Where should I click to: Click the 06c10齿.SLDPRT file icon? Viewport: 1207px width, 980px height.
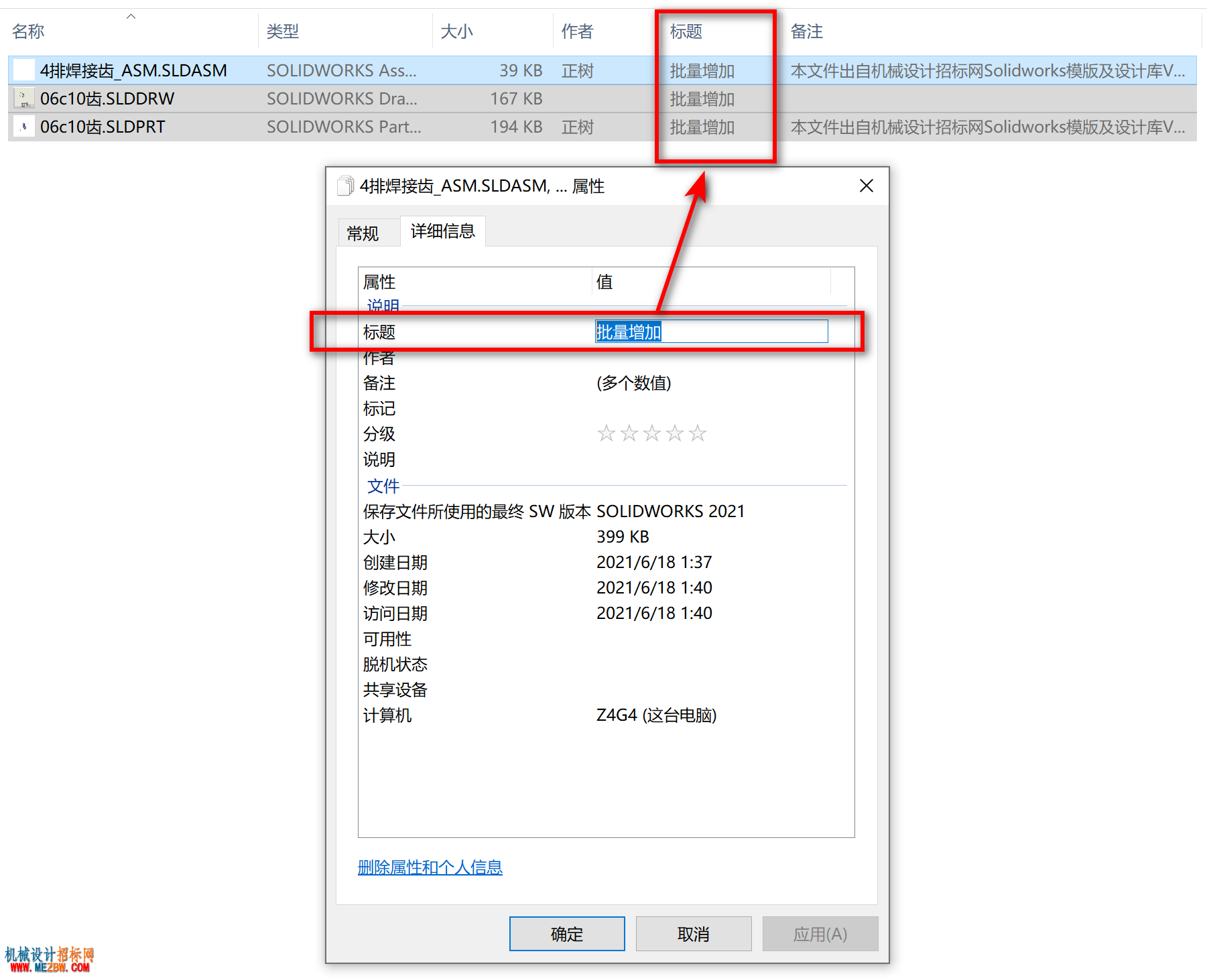pos(24,127)
